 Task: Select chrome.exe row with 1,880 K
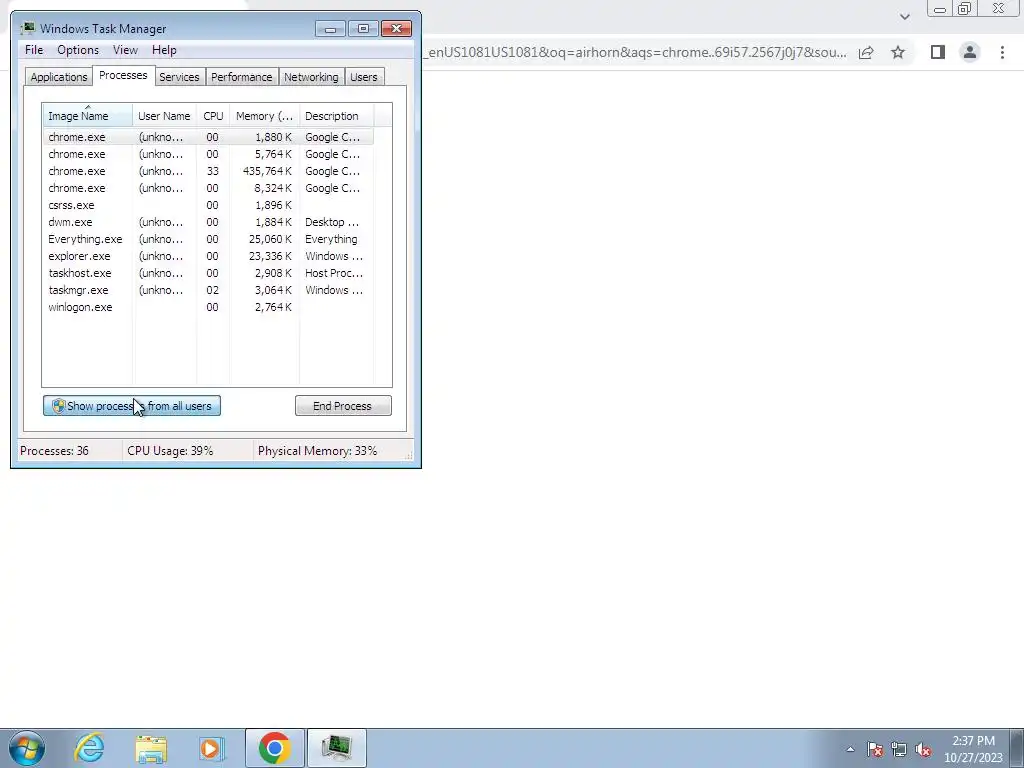(x=208, y=137)
